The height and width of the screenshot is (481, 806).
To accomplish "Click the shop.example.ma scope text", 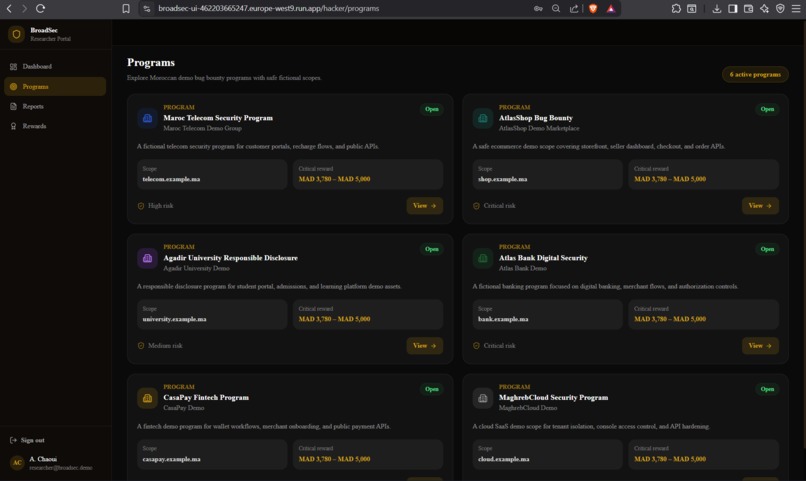I will tap(502, 179).
